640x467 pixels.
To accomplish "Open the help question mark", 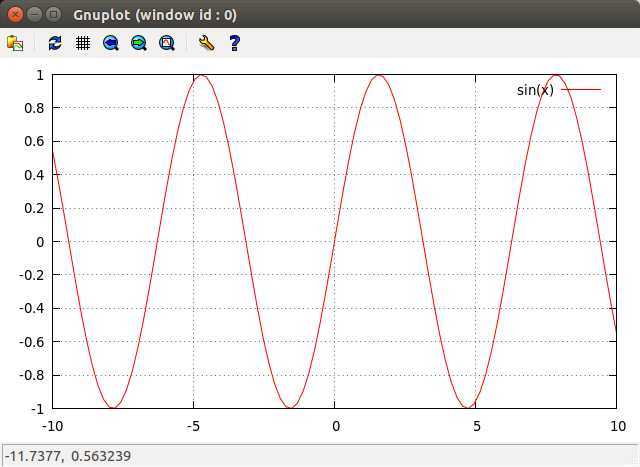I will pyautogui.click(x=234, y=43).
